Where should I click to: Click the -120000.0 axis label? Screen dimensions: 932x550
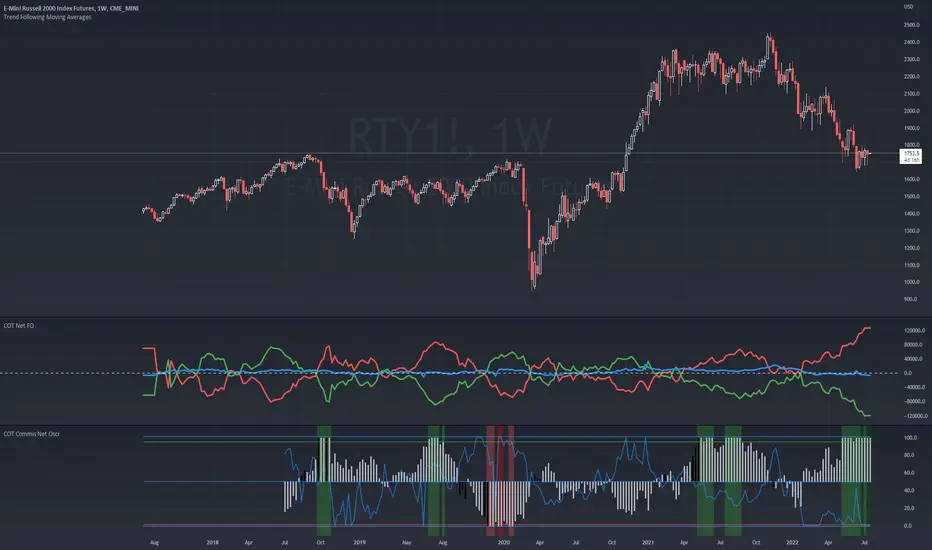(x=915, y=416)
